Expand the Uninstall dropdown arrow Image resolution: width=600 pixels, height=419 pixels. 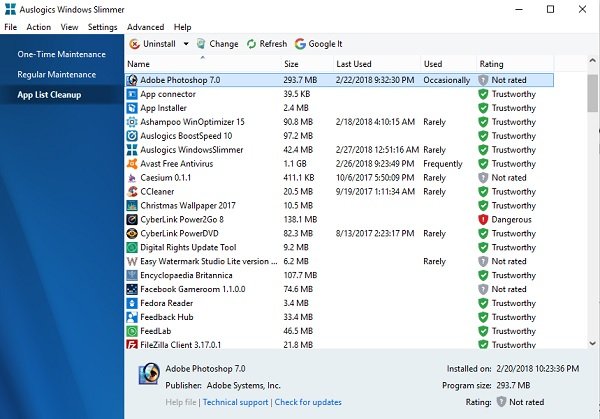[x=185, y=44]
